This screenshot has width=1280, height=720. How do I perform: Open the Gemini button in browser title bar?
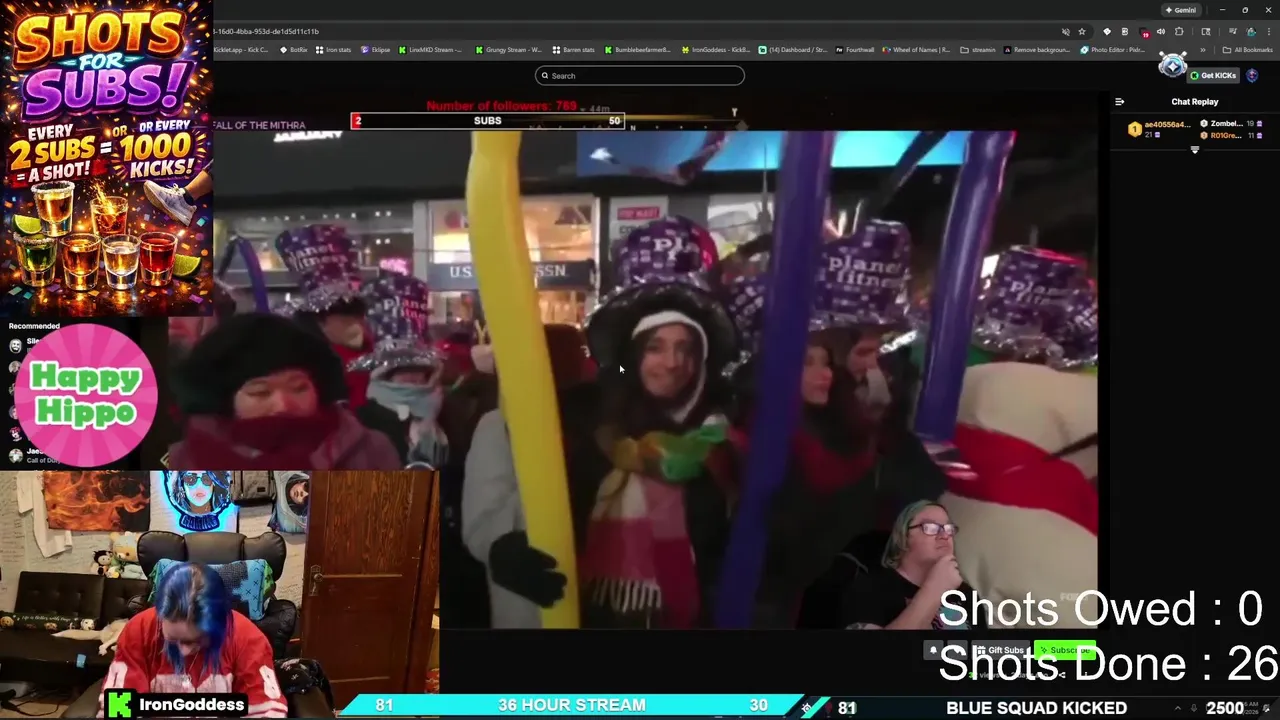(x=1180, y=10)
